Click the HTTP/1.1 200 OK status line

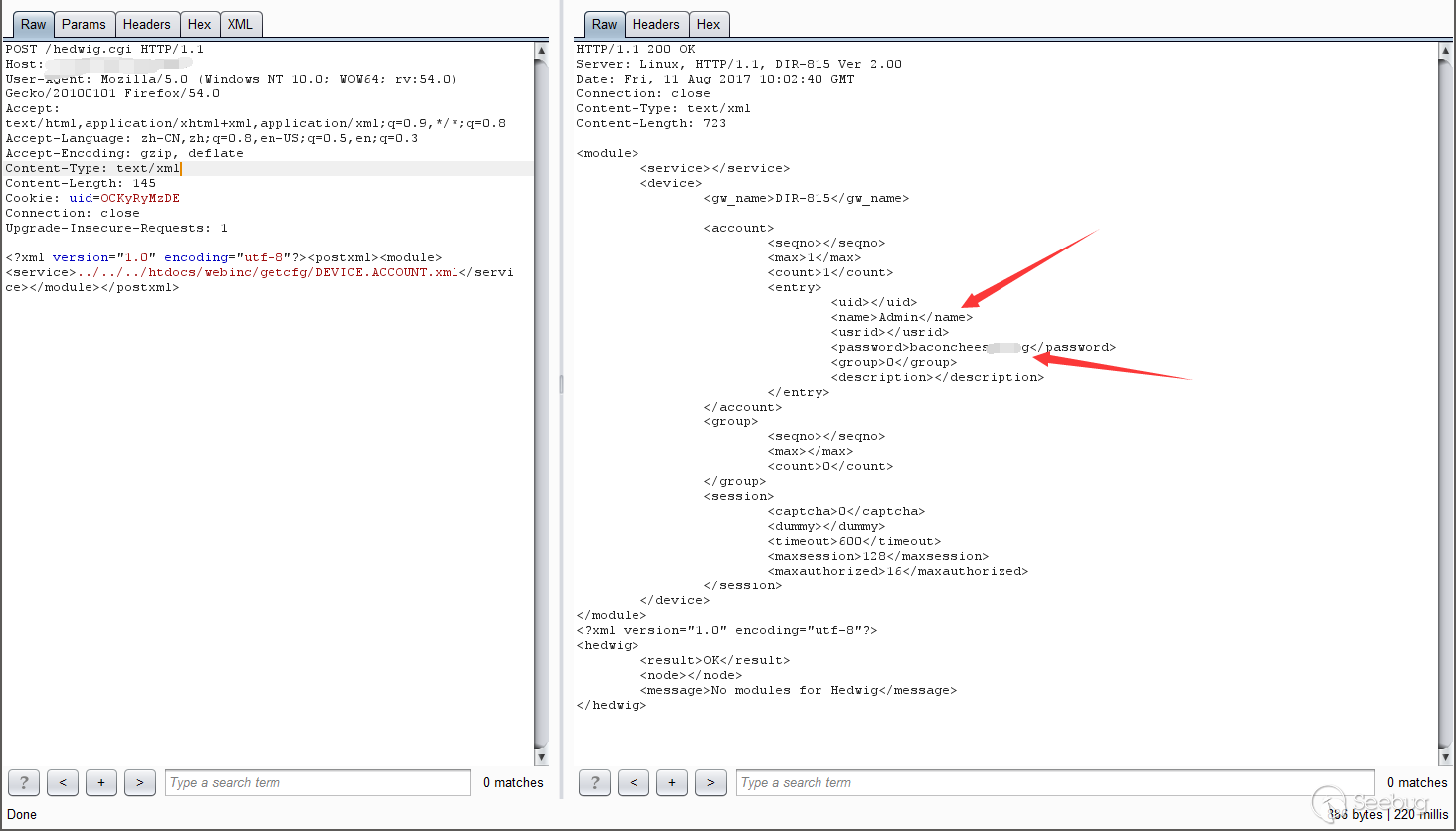[636, 49]
